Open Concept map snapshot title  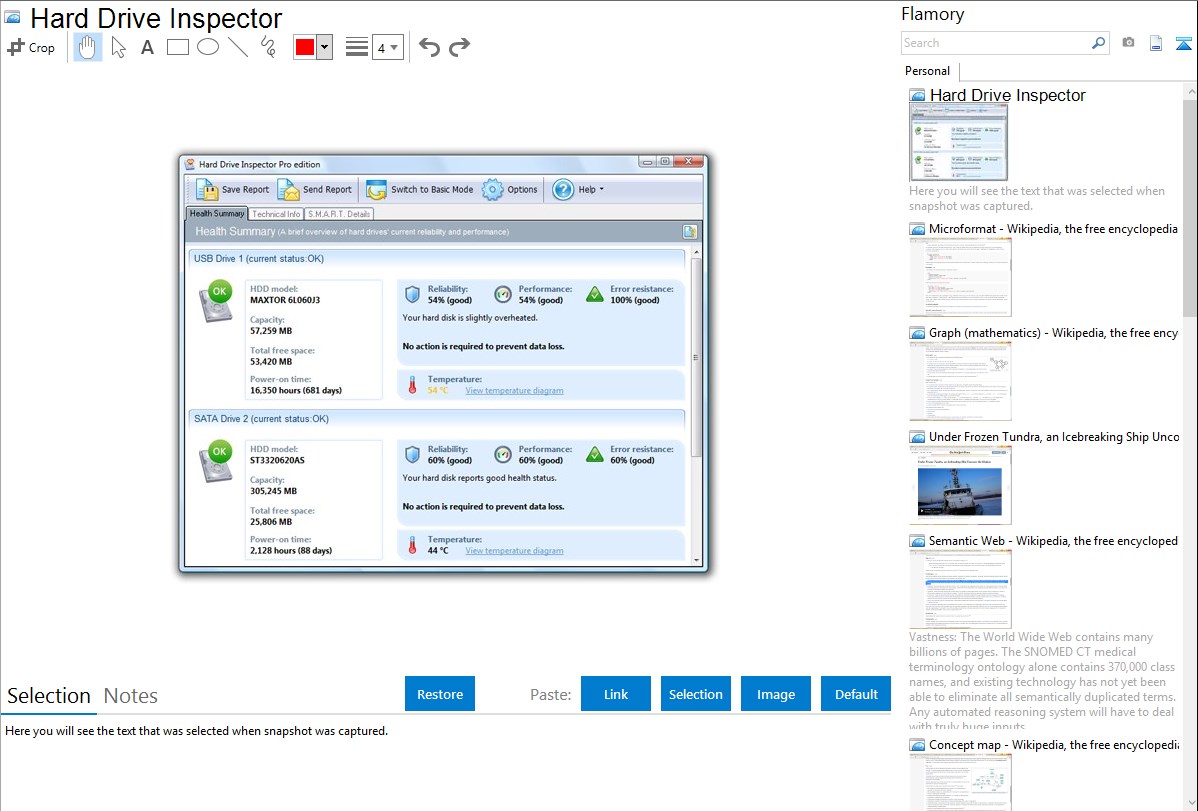tap(1053, 744)
